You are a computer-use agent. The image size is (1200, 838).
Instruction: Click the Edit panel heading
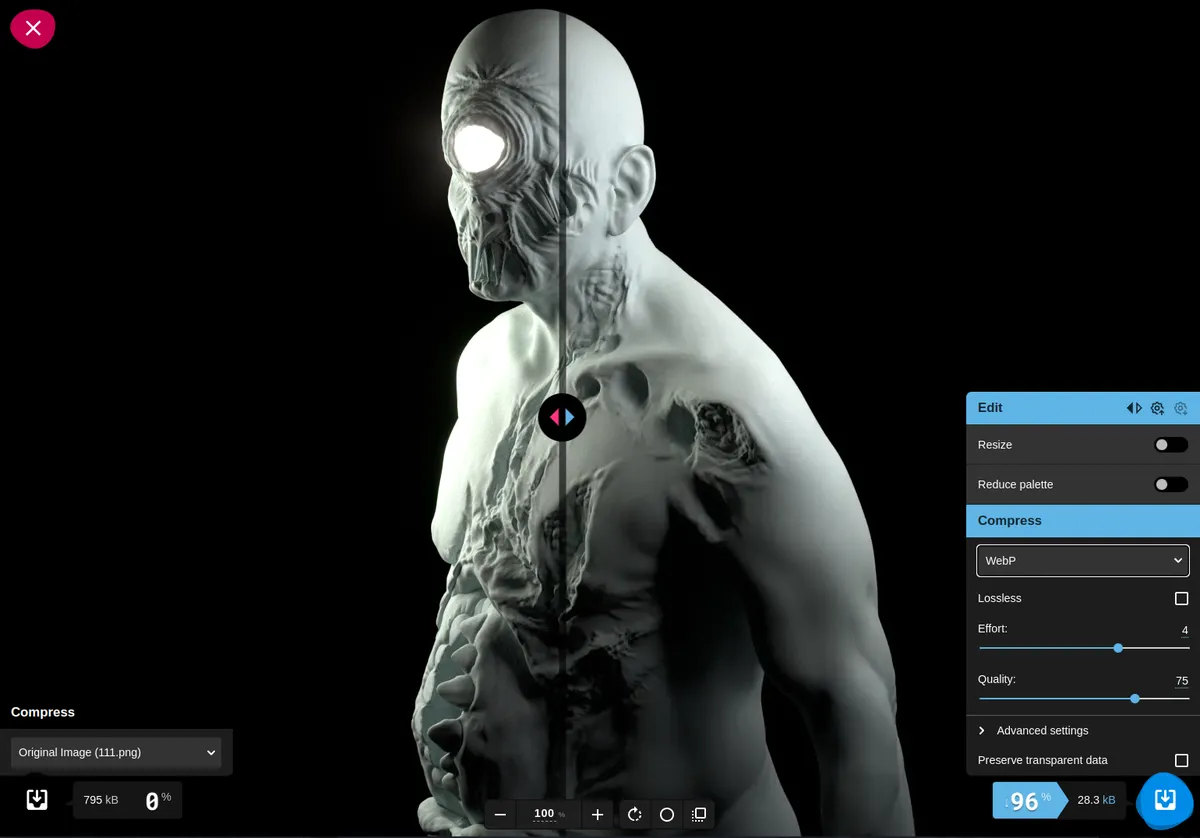[990, 408]
